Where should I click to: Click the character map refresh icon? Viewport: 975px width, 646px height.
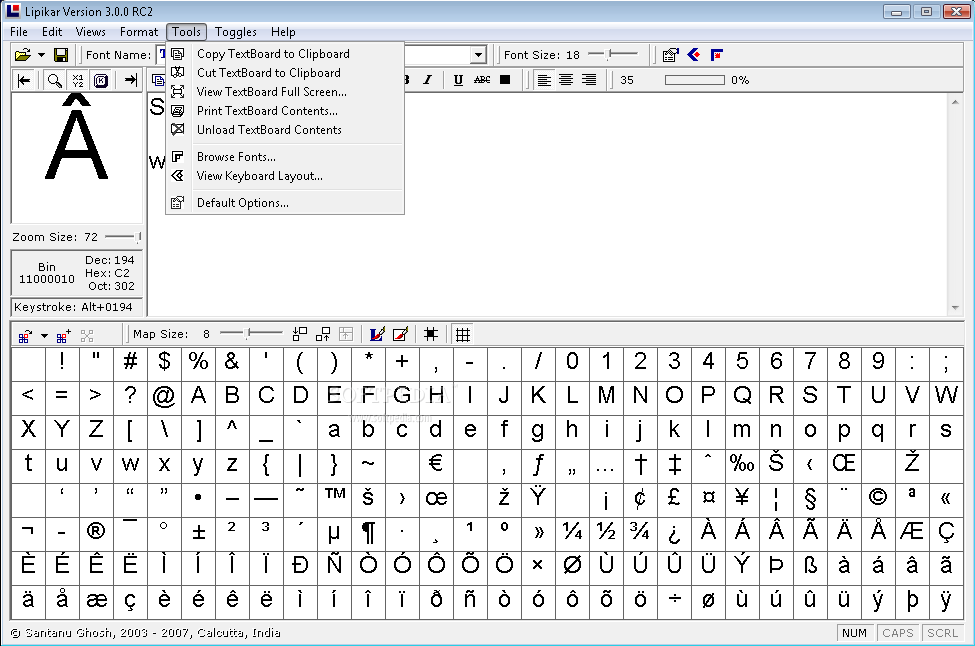[24, 336]
